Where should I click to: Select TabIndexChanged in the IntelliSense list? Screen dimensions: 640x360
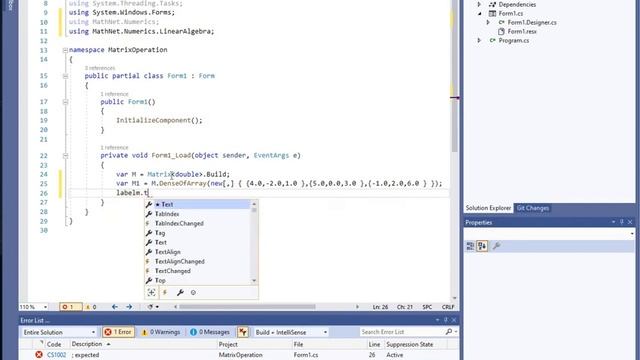tap(199, 223)
